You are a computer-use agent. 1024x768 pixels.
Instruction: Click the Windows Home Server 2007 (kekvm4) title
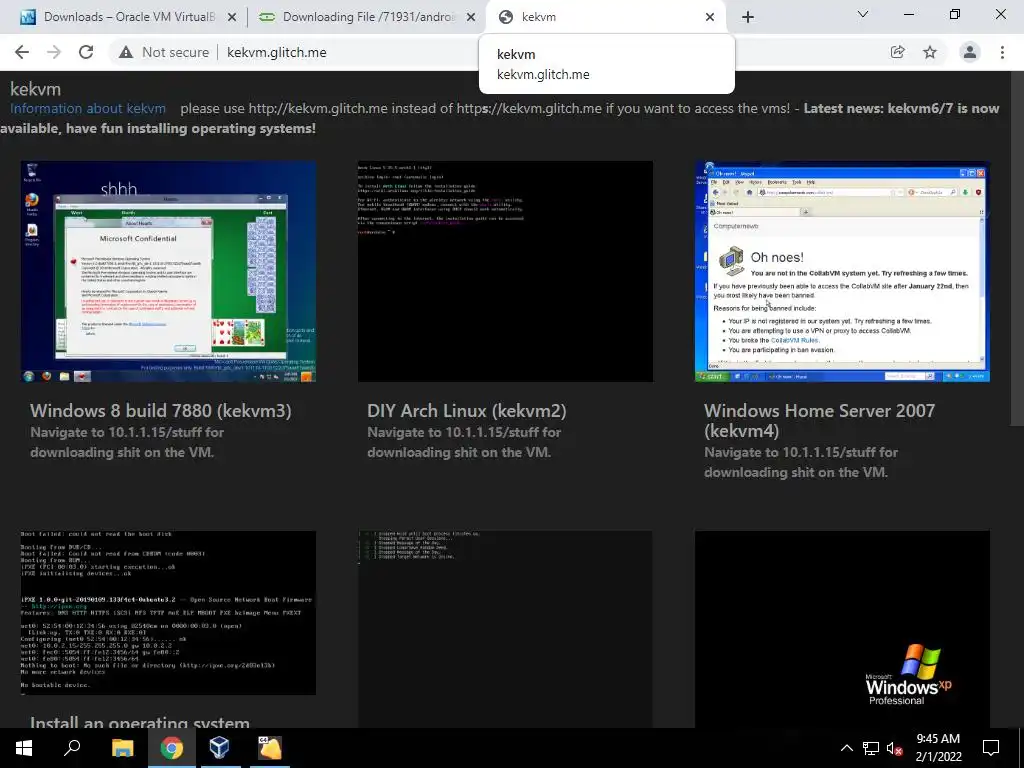[820, 421]
